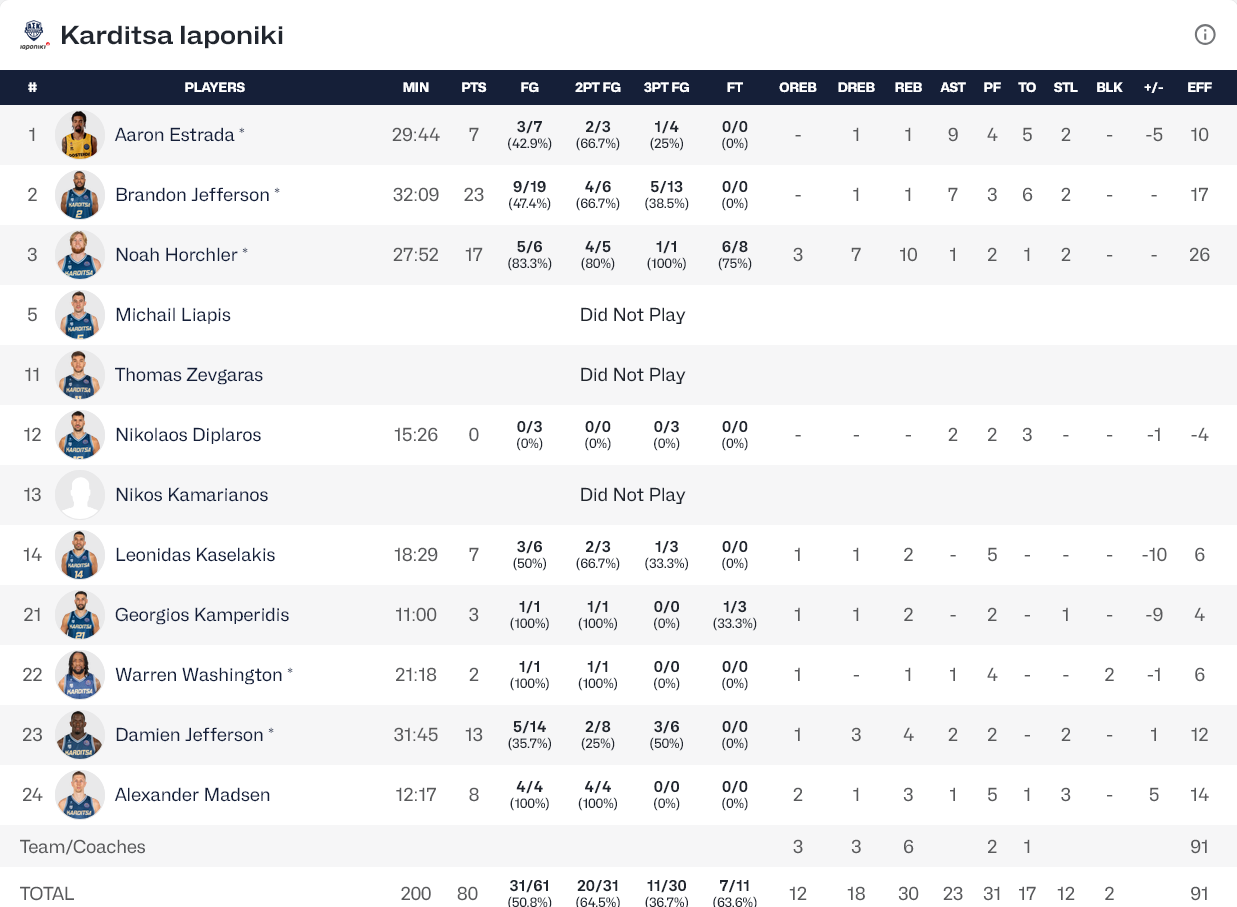Sort by the REB column header
This screenshot has width=1237, height=907.
[908, 87]
